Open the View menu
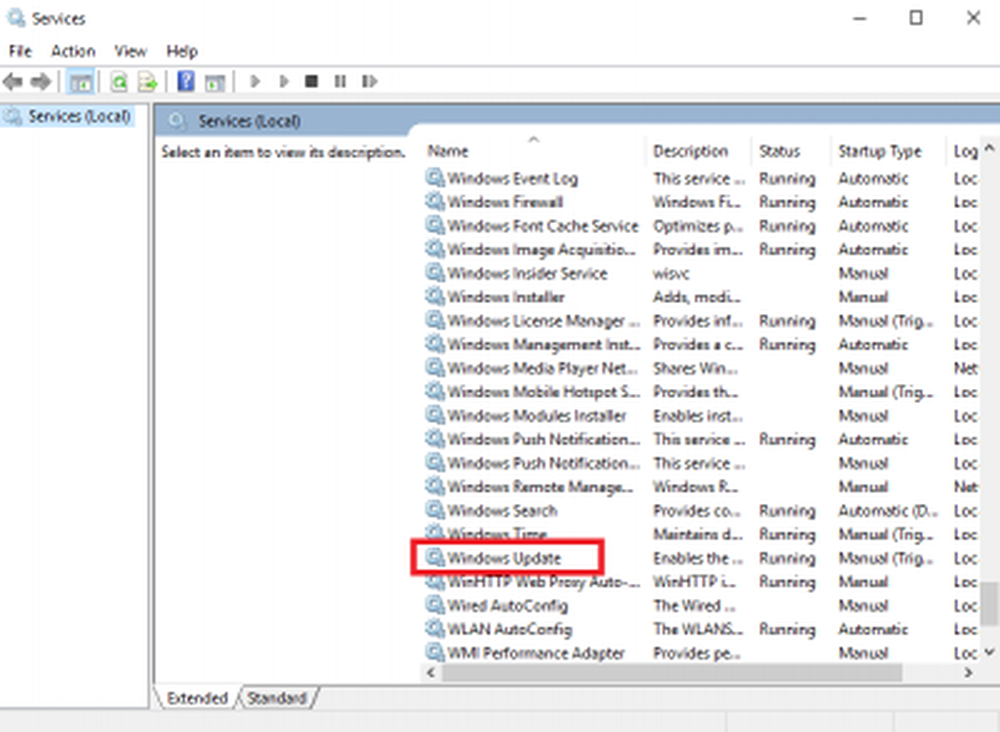This screenshot has width=1000, height=732. coord(130,51)
